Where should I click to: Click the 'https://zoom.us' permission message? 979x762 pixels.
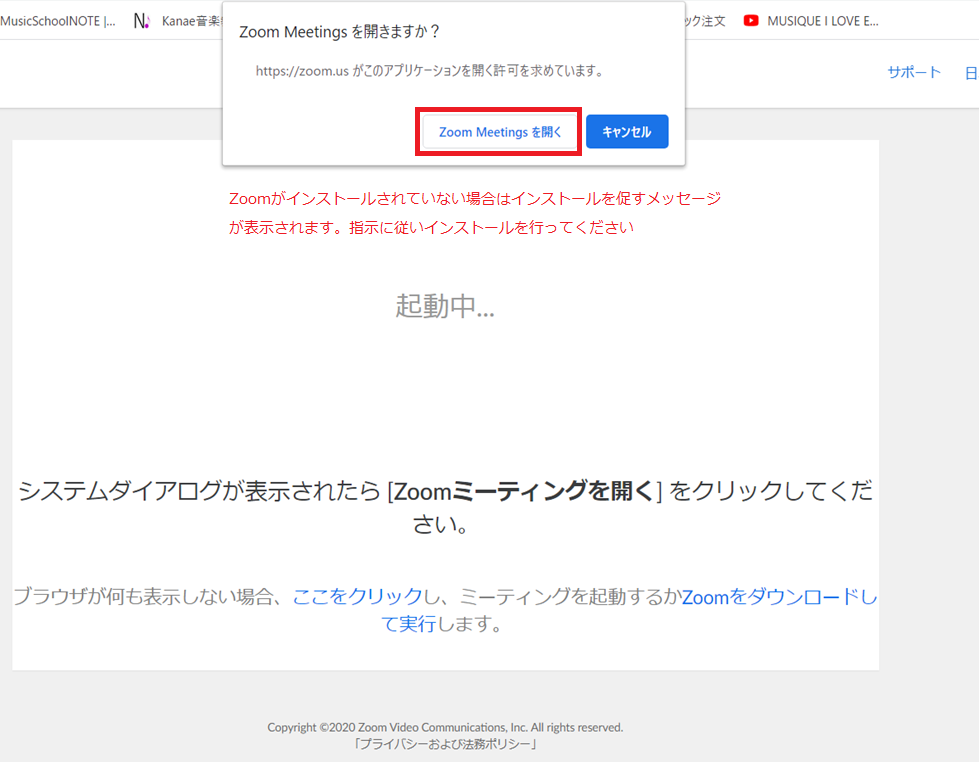click(x=430, y=71)
